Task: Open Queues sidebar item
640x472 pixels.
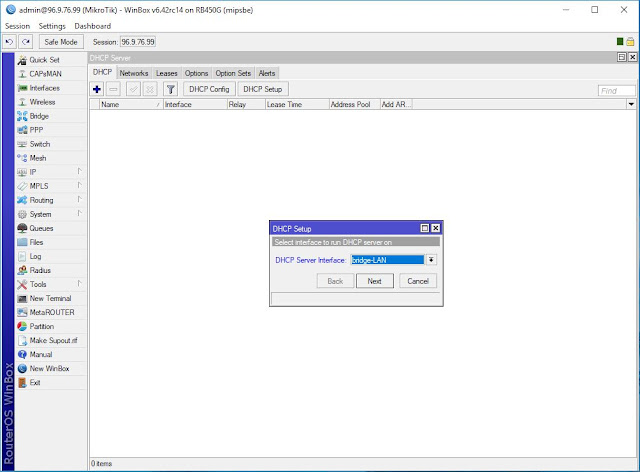Action: click(x=51, y=228)
